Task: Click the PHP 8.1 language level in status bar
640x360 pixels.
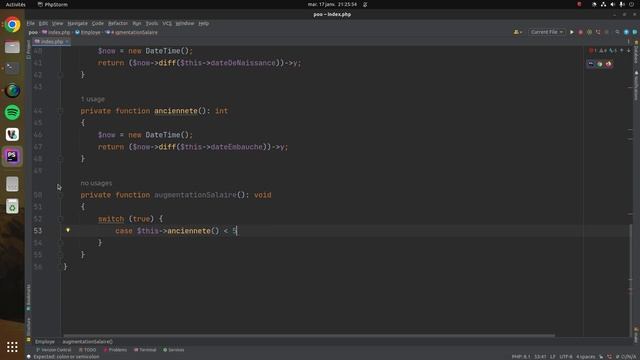Action: (521, 357)
